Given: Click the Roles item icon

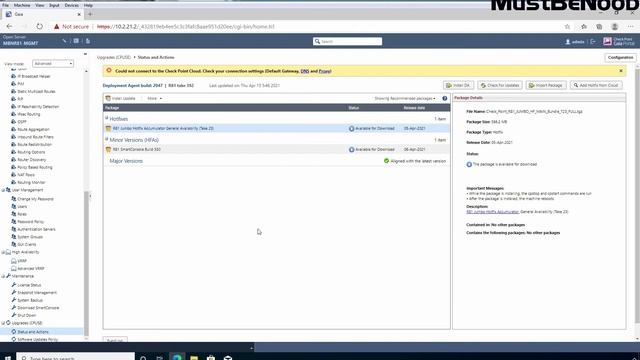Looking at the screenshot, I should pos(13,214).
